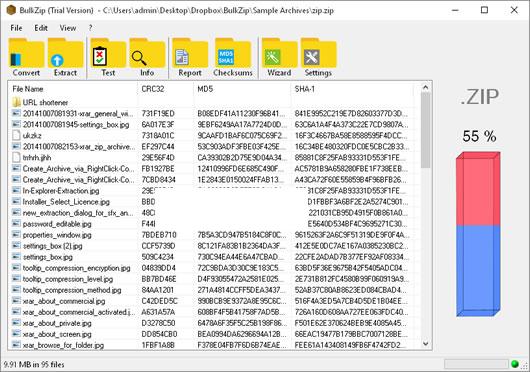Click CRC32 value 7318A01C
The height and width of the screenshot is (372, 530).
pos(158,135)
